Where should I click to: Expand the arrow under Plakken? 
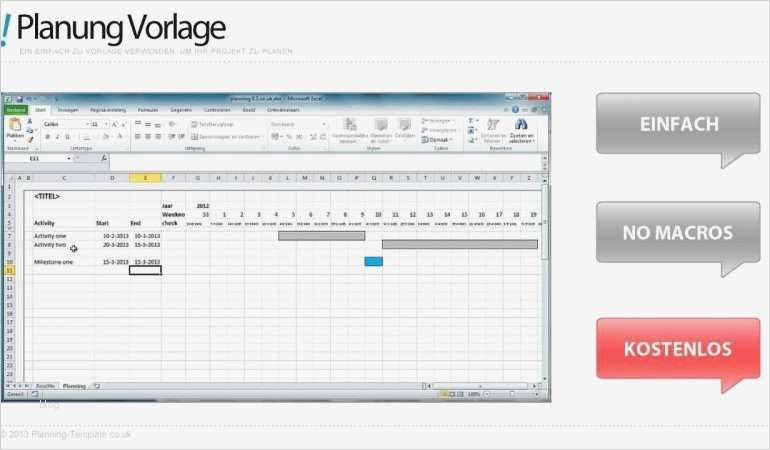point(15,141)
